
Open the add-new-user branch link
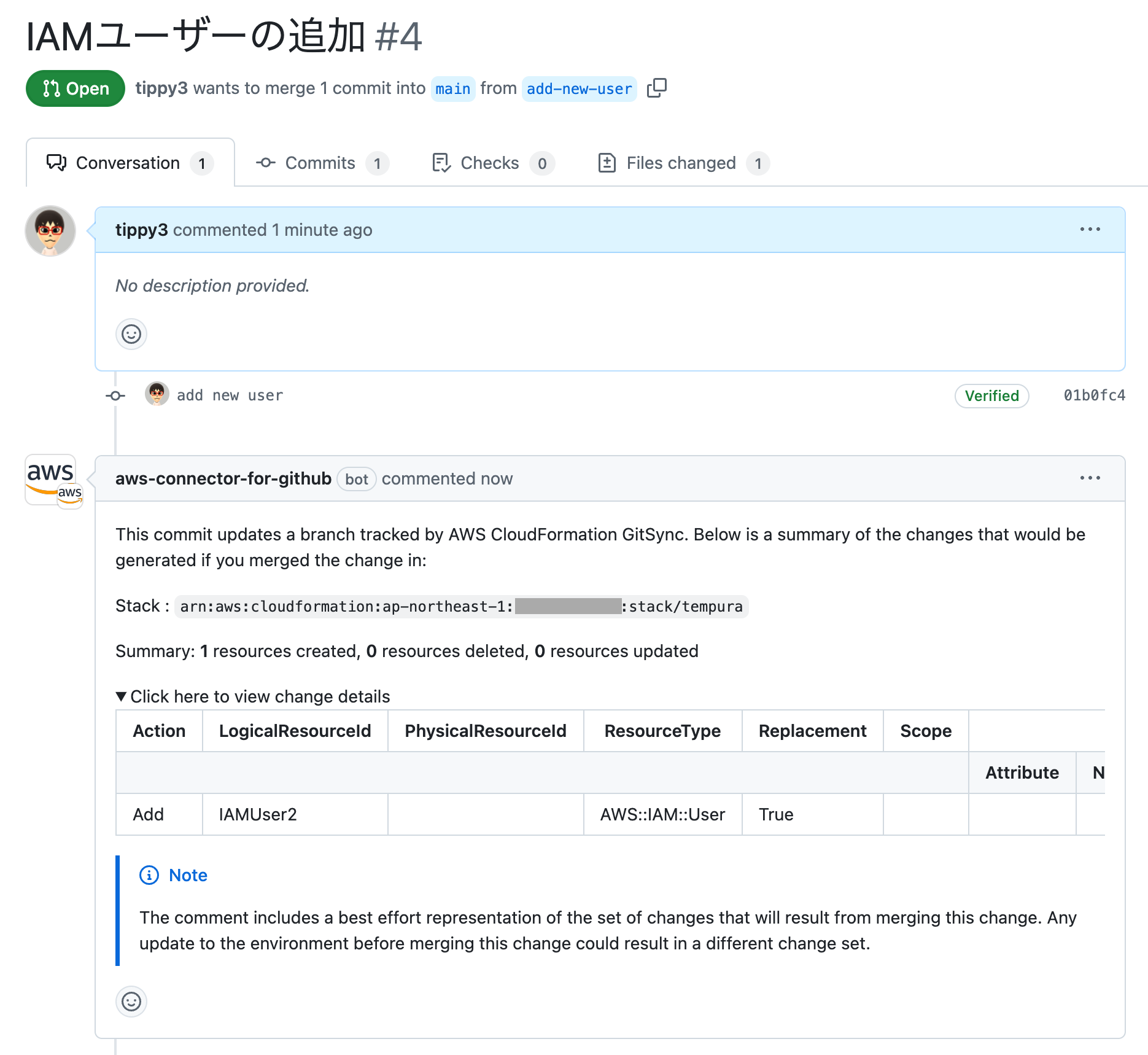coord(580,89)
